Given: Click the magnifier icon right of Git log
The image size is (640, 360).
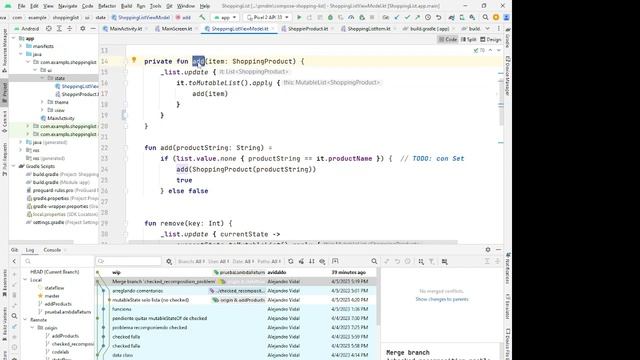Looking at the screenshot, I should coord(374,261).
